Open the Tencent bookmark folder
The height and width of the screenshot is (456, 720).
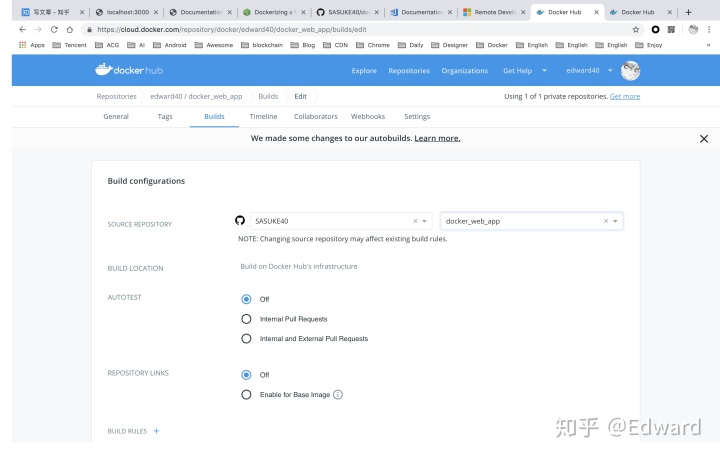69,45
